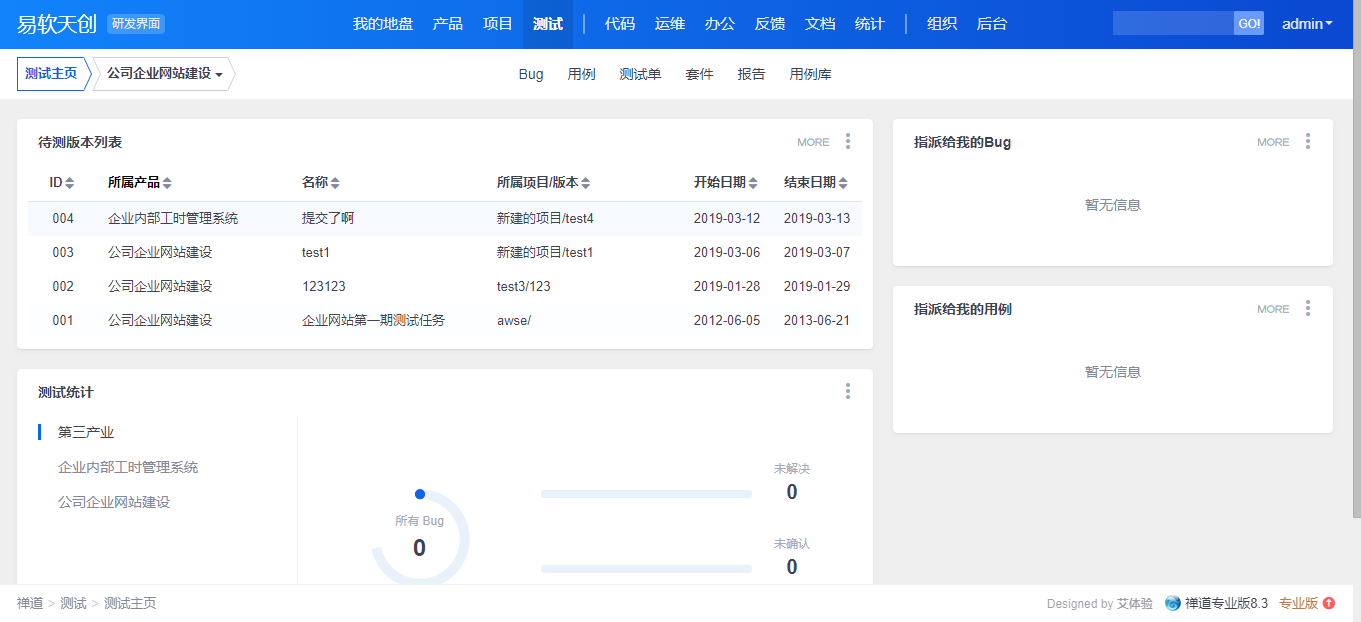This screenshot has width=1361, height=622.
Task: Open the 用例 sub-tab
Action: point(581,74)
